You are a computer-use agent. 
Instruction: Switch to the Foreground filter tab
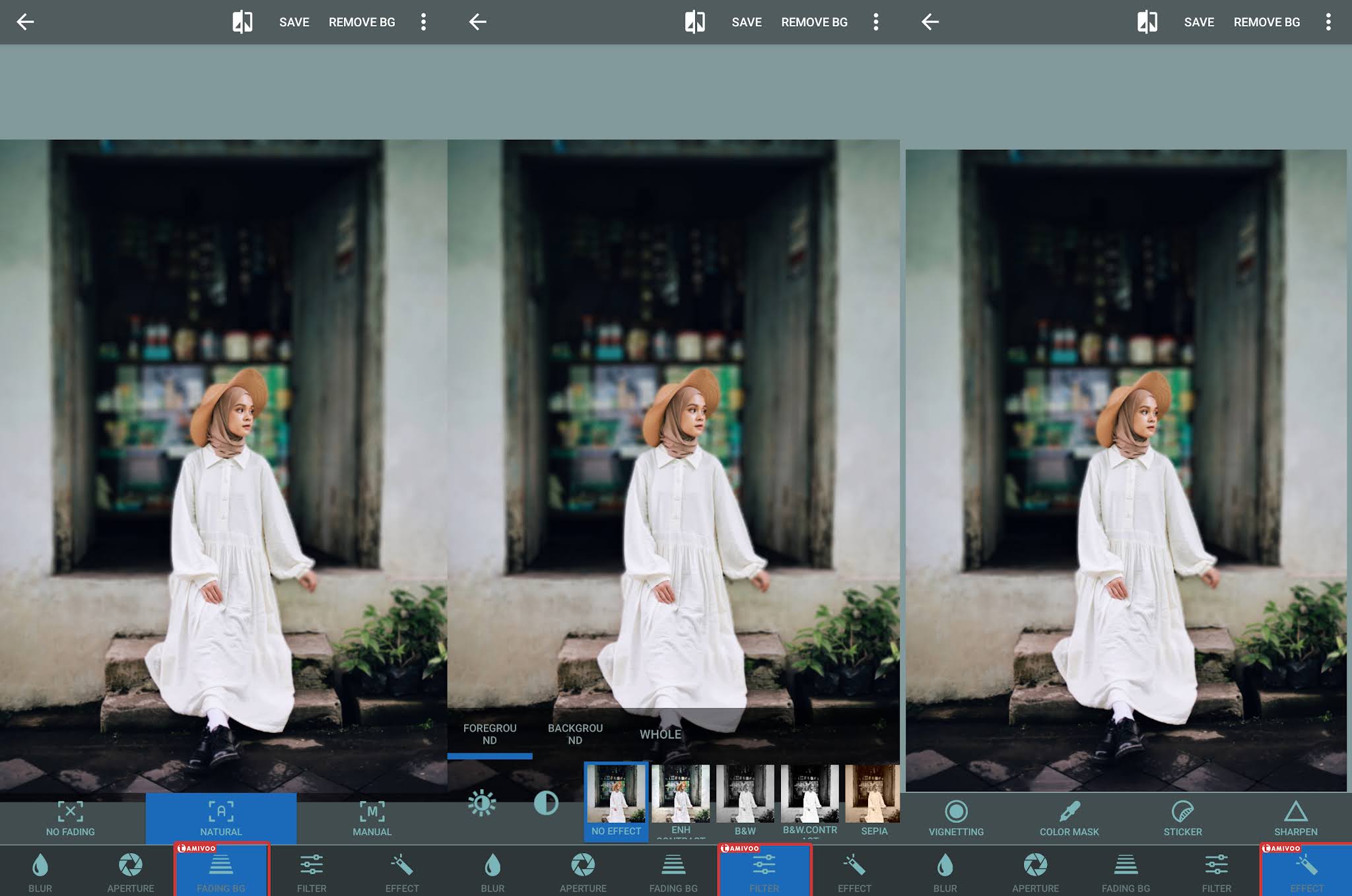tap(489, 734)
